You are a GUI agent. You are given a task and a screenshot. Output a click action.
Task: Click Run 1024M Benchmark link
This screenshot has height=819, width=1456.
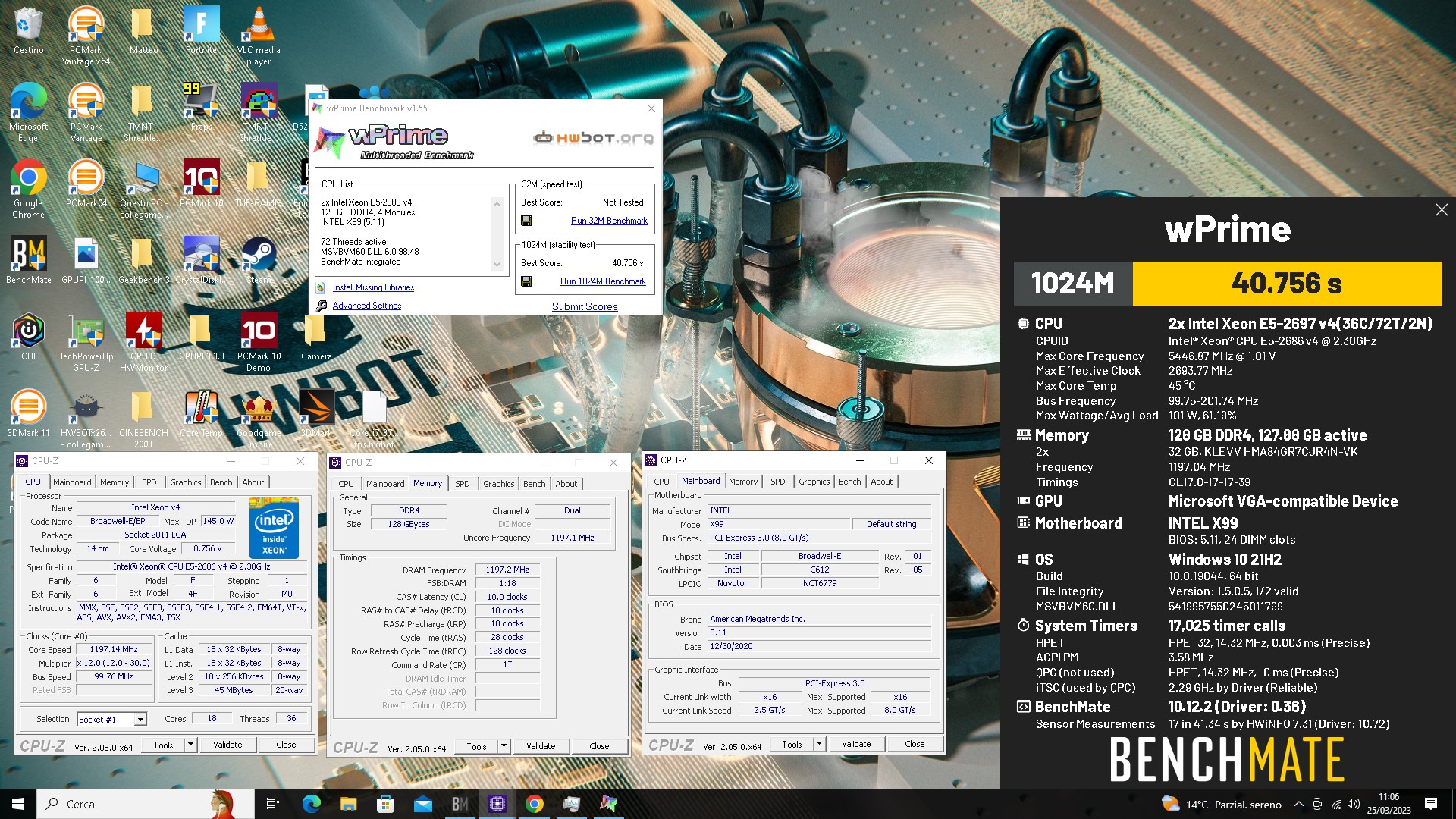[603, 281]
